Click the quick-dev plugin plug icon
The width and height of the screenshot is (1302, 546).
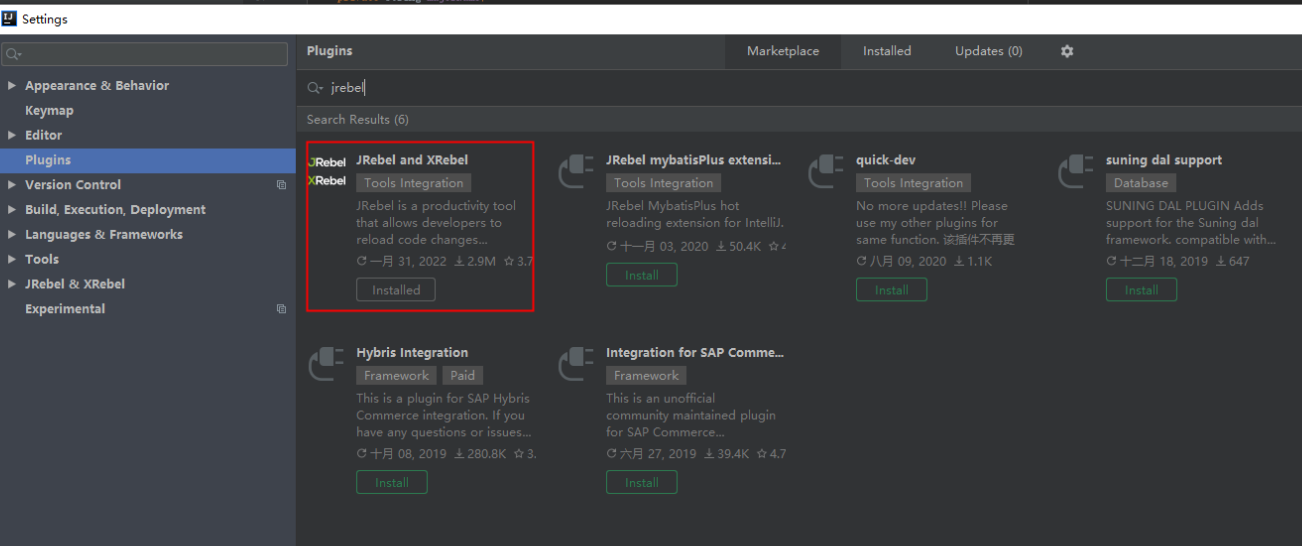[826, 171]
